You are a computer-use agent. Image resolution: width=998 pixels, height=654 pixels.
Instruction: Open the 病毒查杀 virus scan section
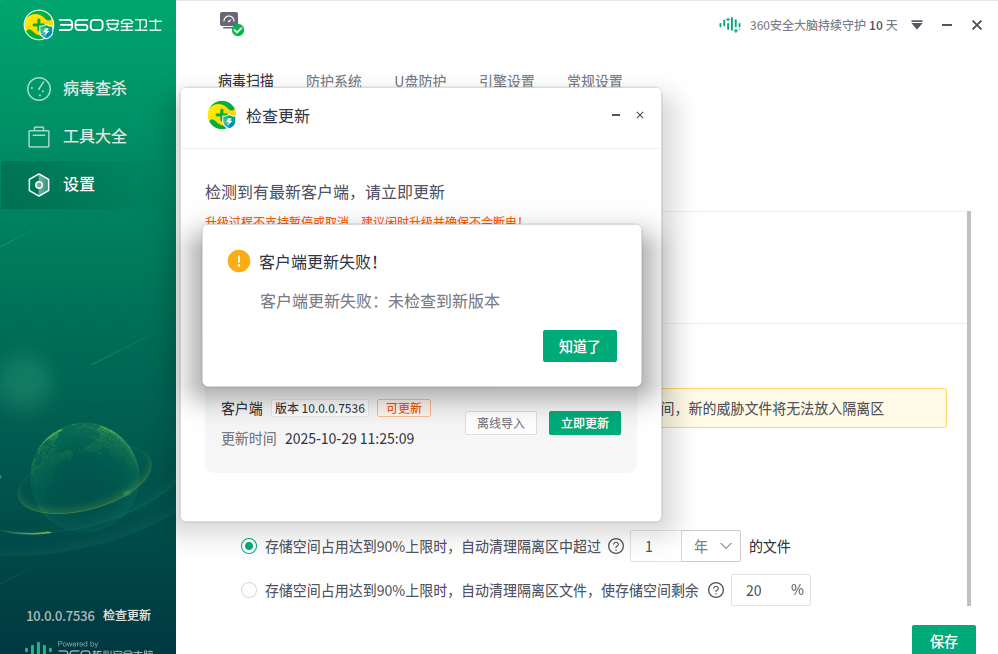pyautogui.click(x=77, y=88)
